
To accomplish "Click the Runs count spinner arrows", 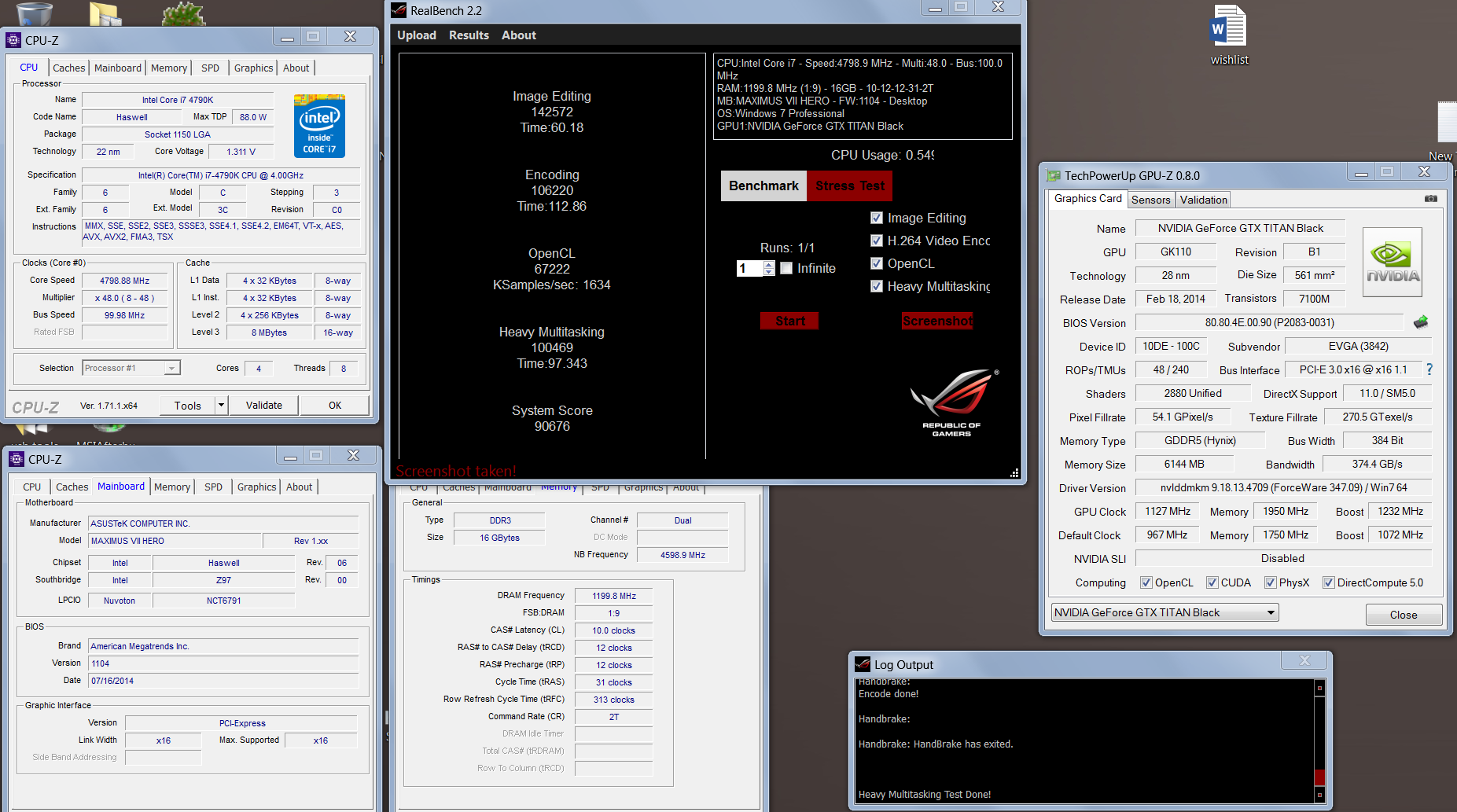I will [x=769, y=268].
